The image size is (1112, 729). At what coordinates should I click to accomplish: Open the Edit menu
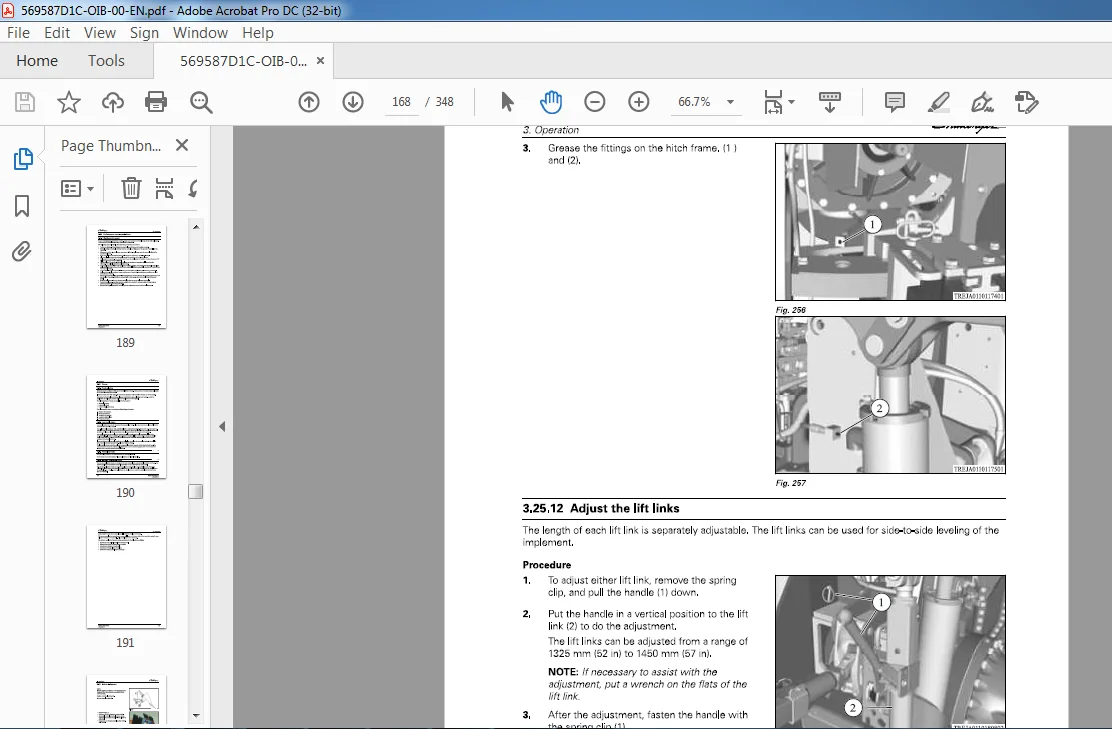tap(57, 33)
